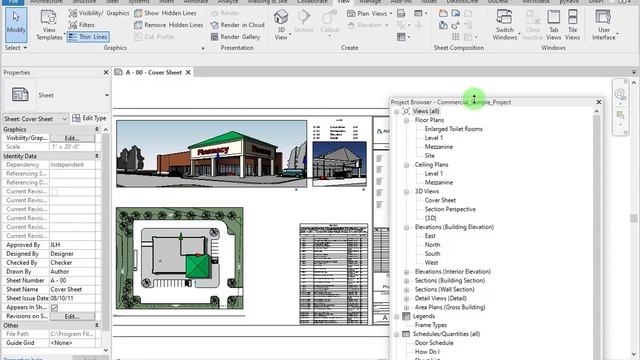This screenshot has width=640, height=360.
Task: Open Visibility/Graphics settings
Action: (98, 13)
